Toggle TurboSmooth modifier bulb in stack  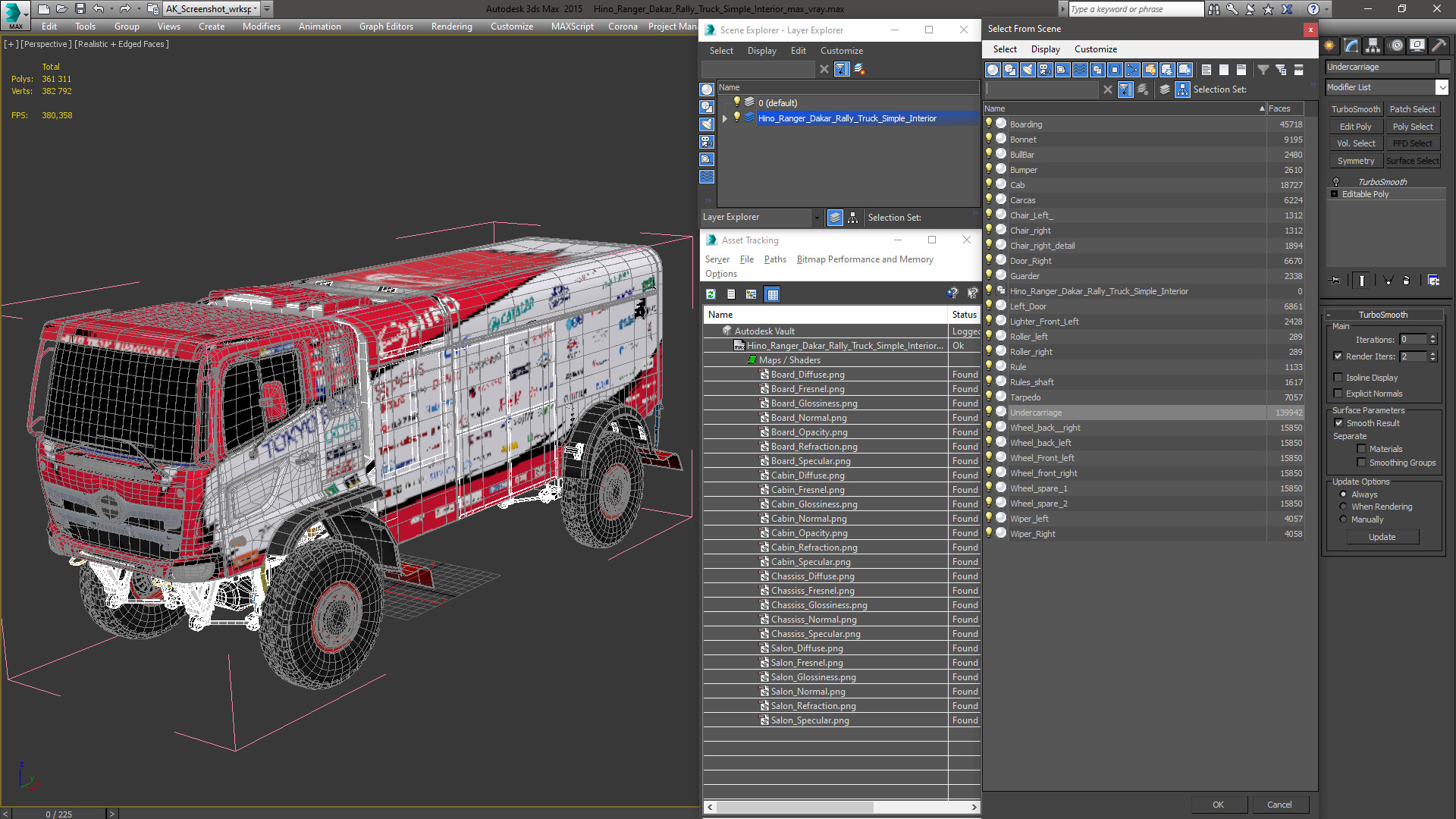(1336, 182)
